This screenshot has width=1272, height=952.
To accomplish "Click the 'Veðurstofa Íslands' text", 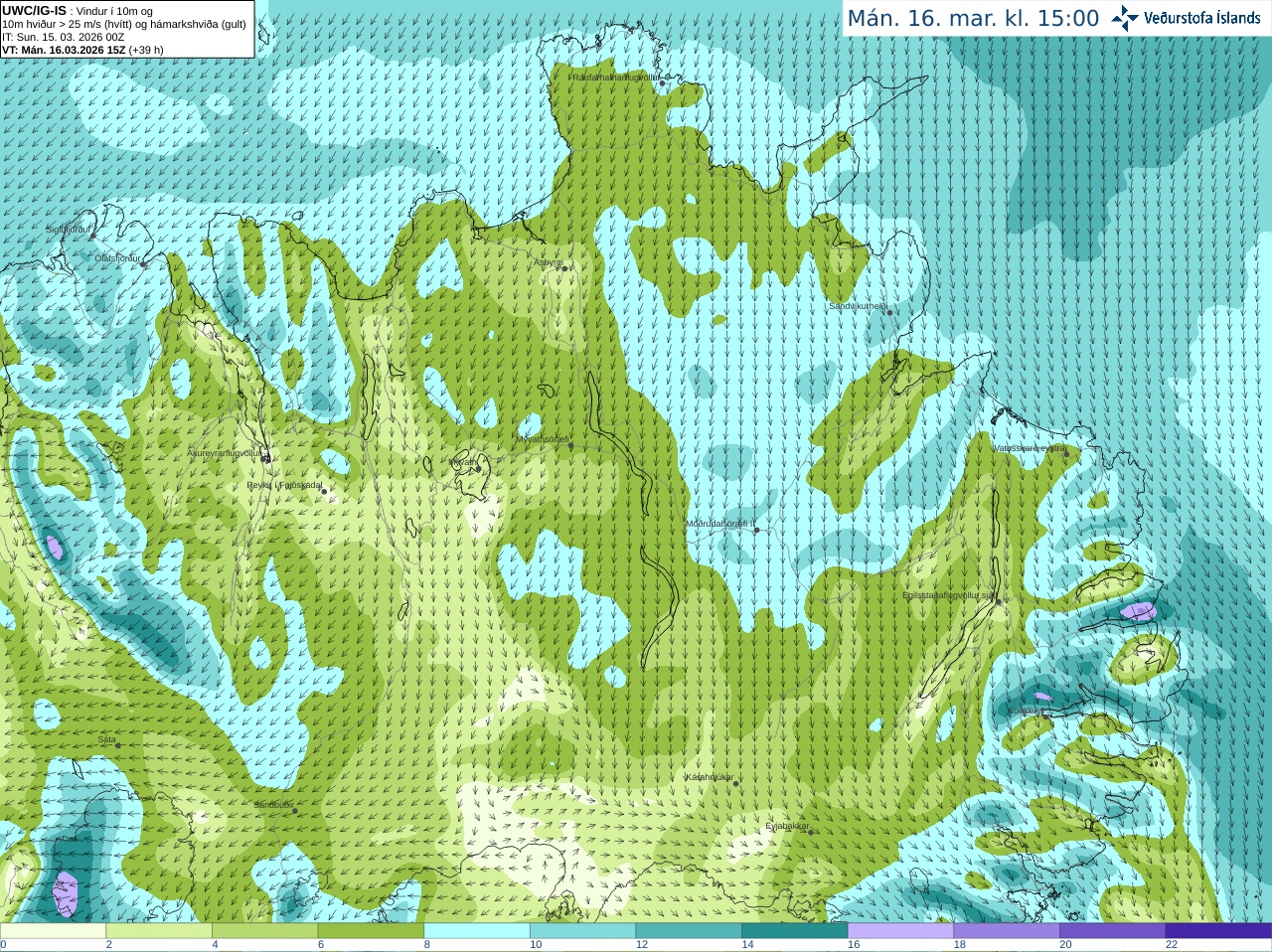I will pos(1201,18).
